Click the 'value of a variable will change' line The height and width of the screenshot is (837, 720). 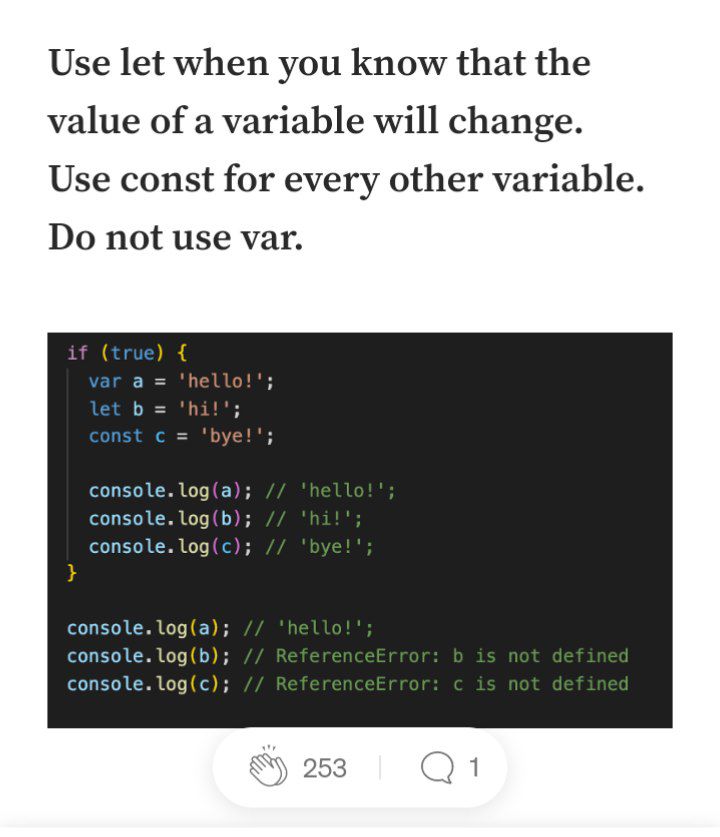(x=314, y=121)
